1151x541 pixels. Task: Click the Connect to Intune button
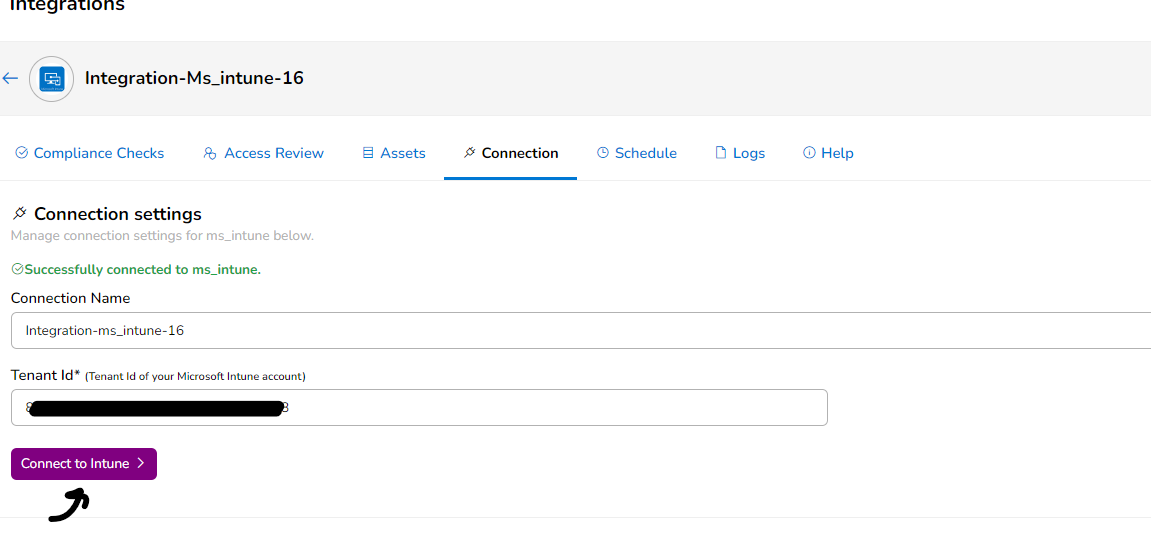(x=84, y=464)
